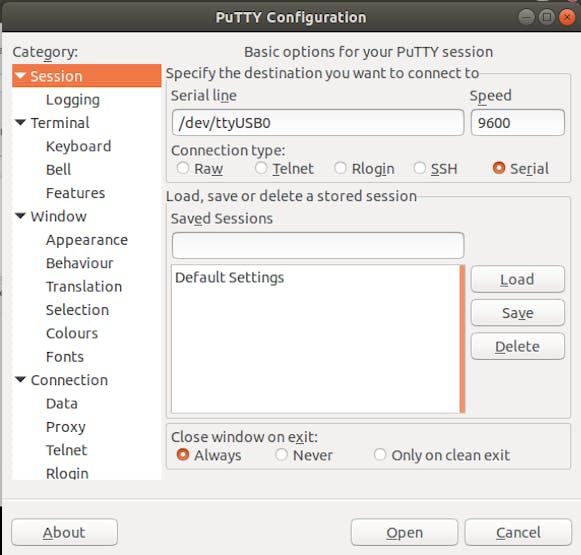Select the Raw connection type

(182, 168)
